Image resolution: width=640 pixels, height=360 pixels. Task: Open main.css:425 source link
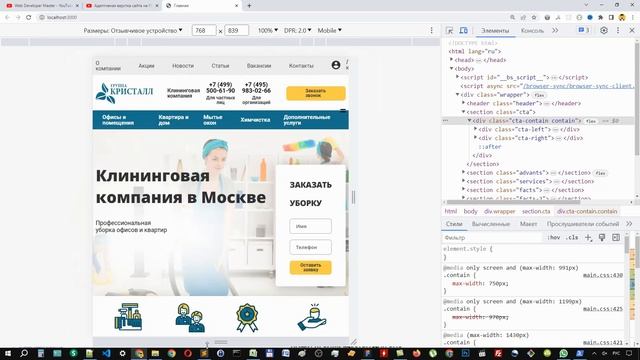(603, 309)
